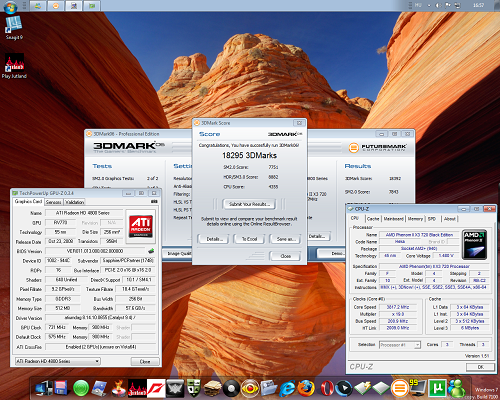Click the GPU-Z taskbar button
The image size is (500, 400).
tap(92, 6)
